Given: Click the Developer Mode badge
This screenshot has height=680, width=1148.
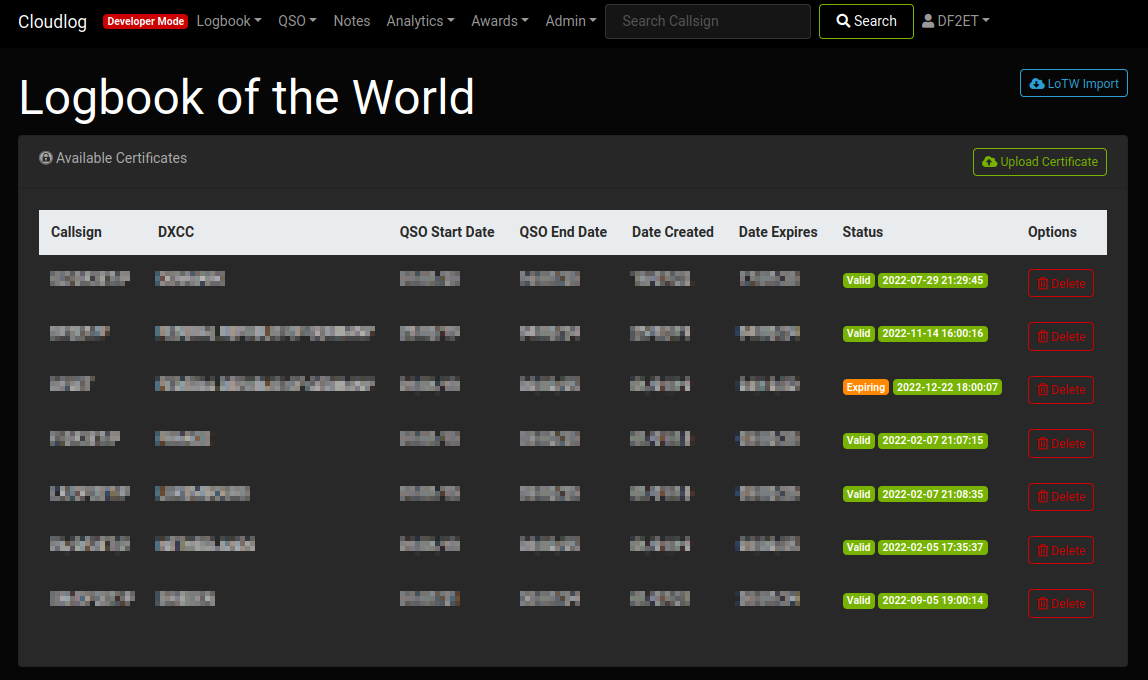Looking at the screenshot, I should [145, 21].
